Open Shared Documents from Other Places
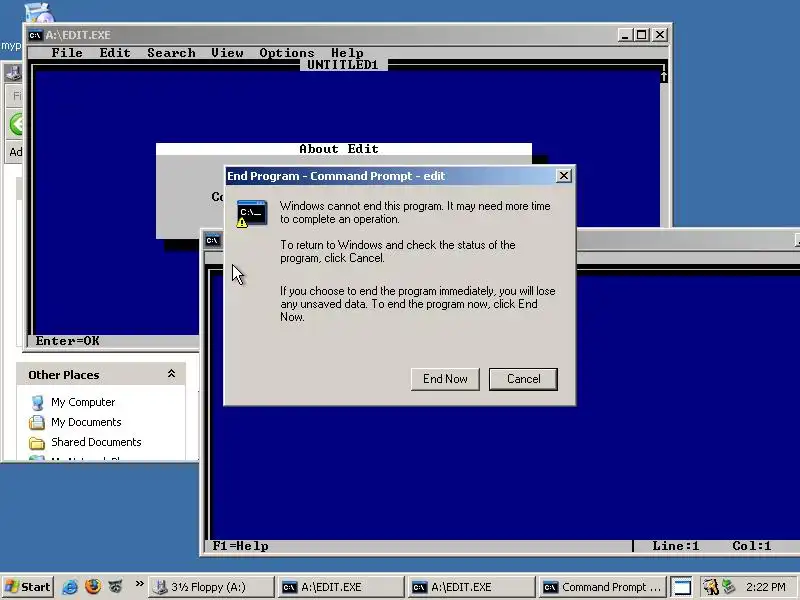Viewport: 800px width, 600px height. [96, 442]
